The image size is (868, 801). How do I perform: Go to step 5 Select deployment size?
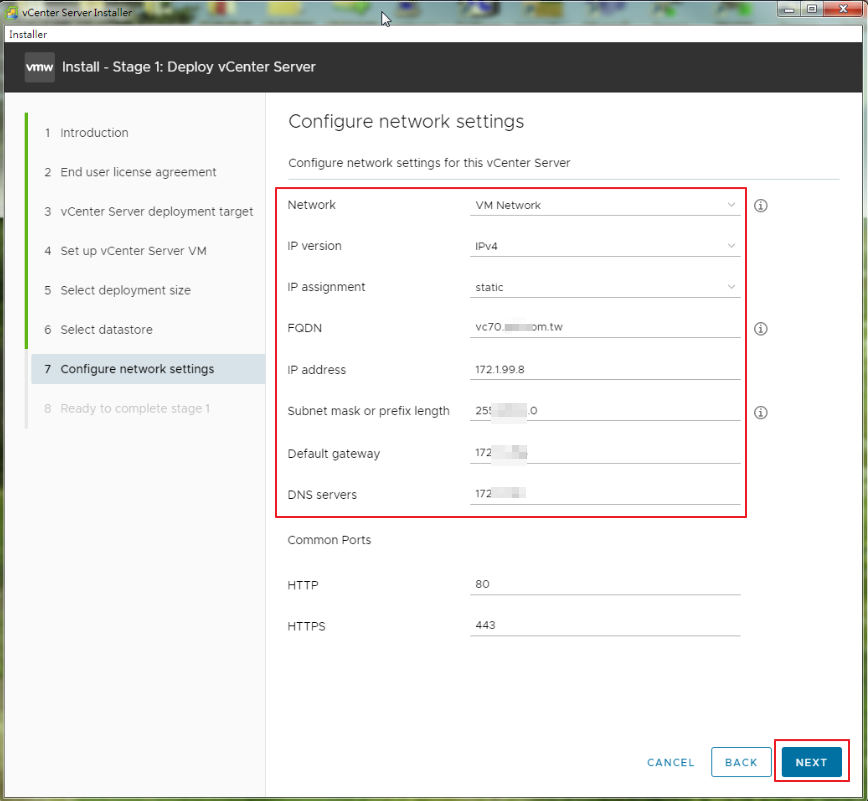pyautogui.click(x=125, y=290)
